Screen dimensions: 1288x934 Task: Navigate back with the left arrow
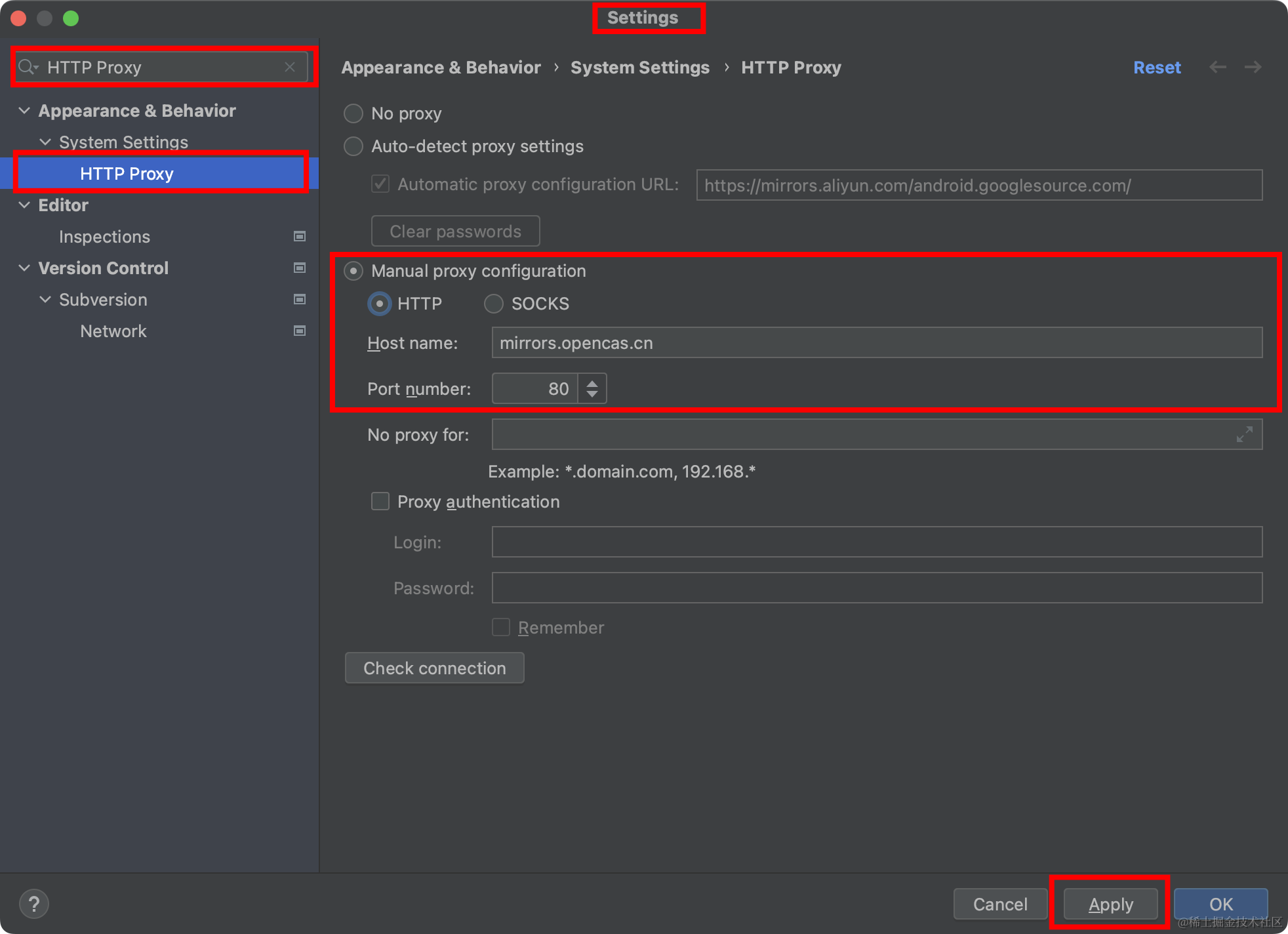pos(1218,67)
